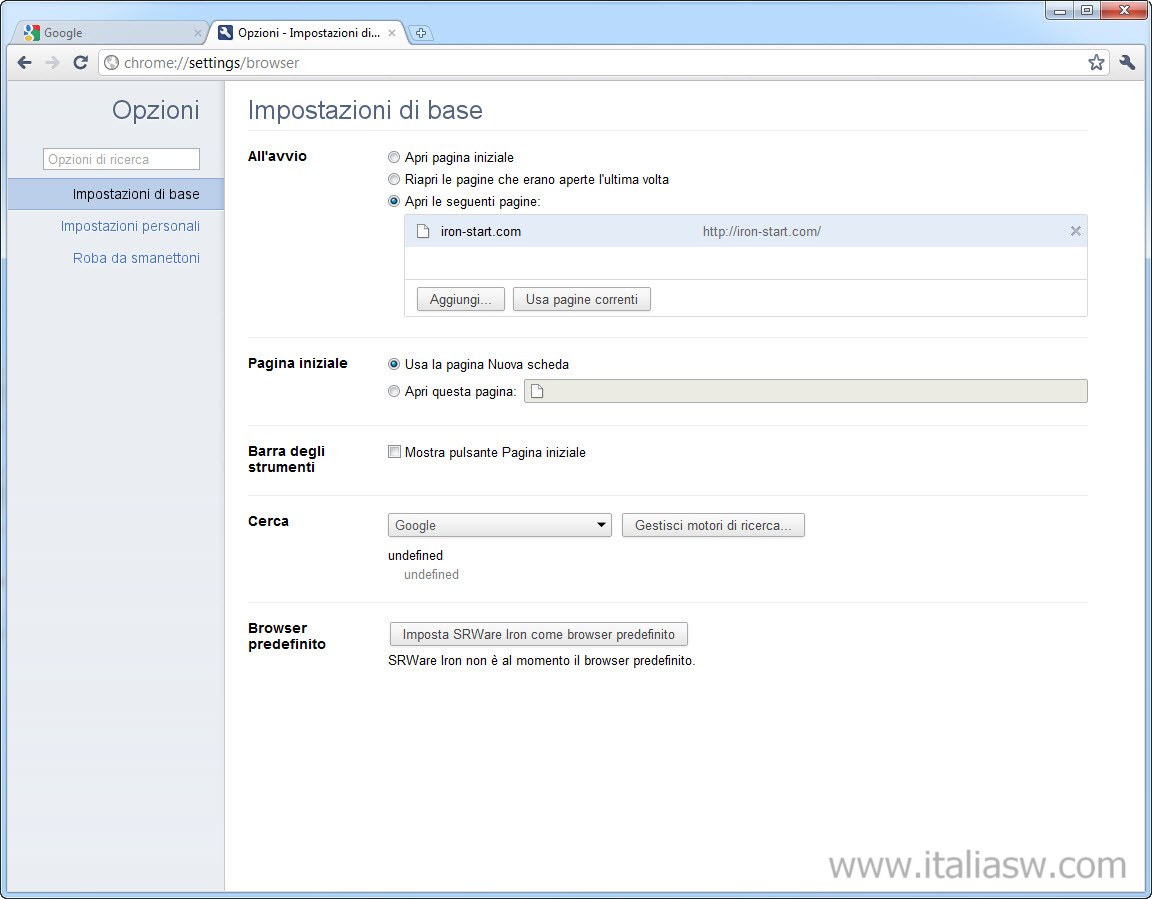Close the Google tab
The height and width of the screenshot is (899, 1152).
point(198,33)
